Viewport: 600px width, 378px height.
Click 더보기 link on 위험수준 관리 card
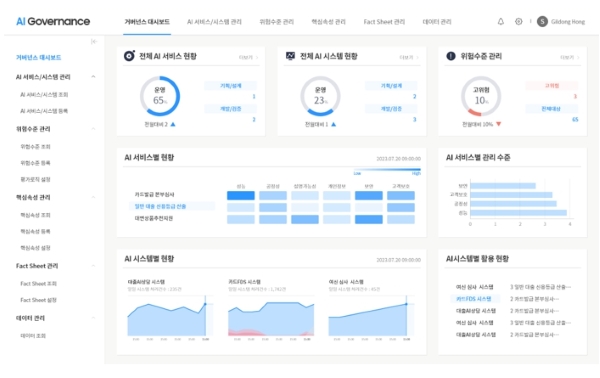(570, 57)
